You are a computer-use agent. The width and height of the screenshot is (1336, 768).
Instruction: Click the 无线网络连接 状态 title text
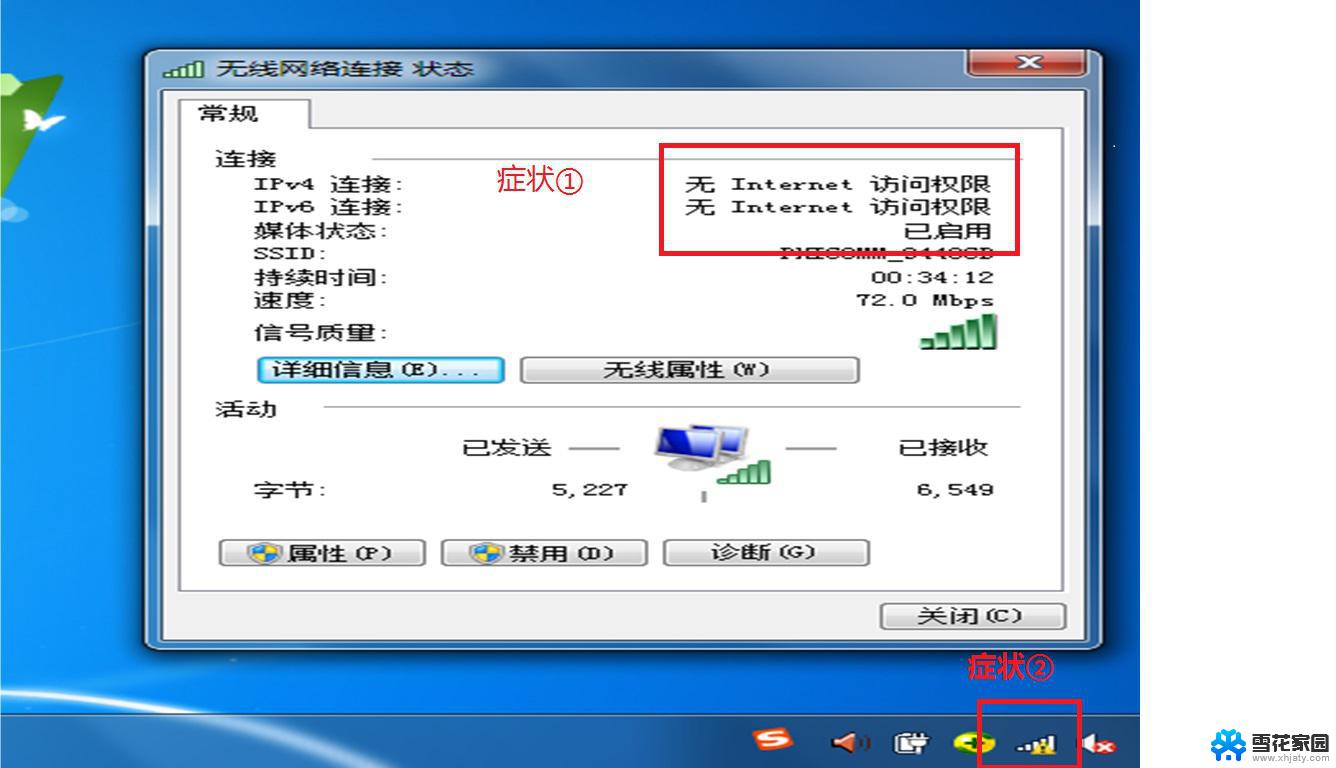coord(344,69)
